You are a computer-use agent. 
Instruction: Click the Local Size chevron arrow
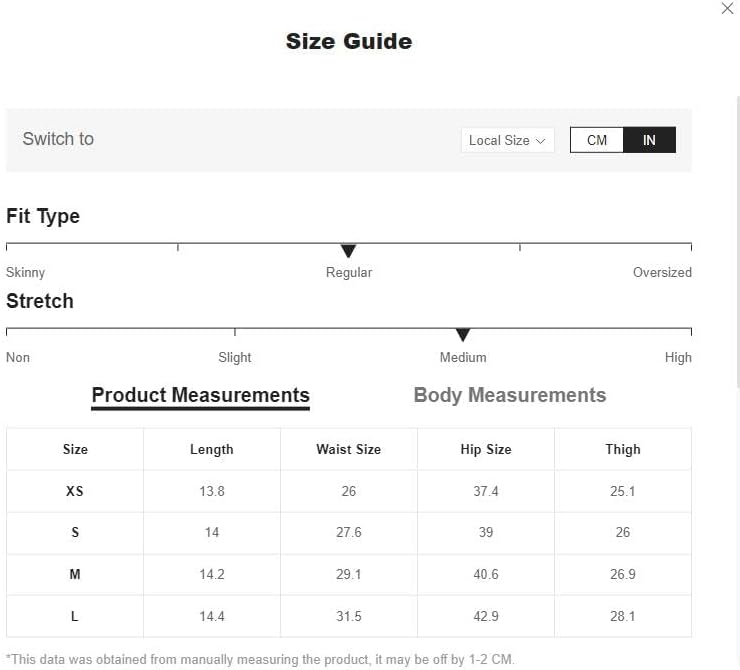click(x=540, y=141)
